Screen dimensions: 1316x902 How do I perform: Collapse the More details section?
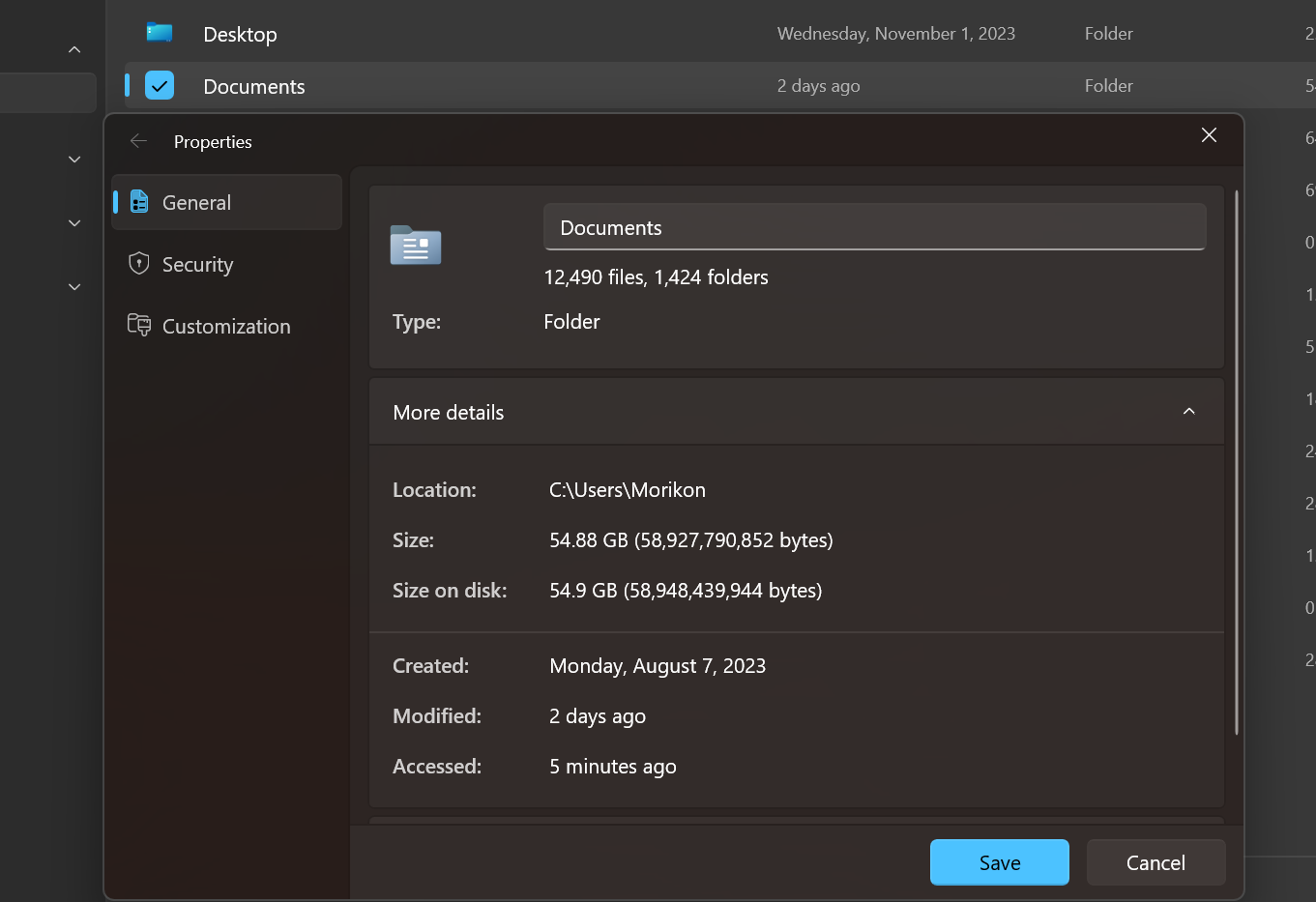tap(1189, 411)
